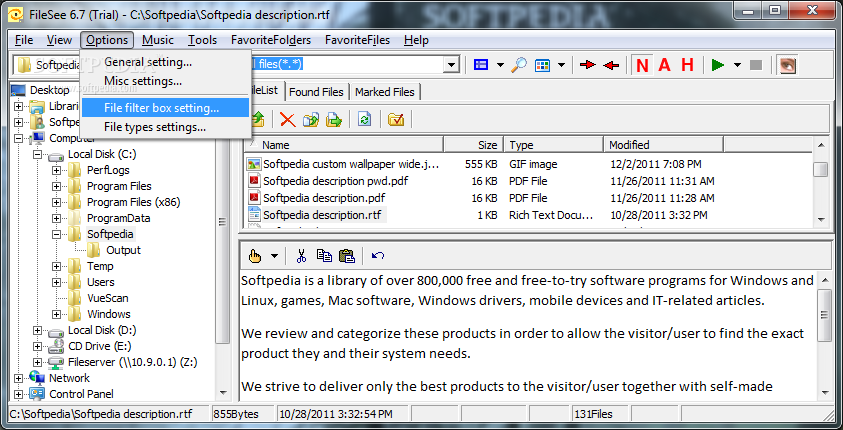Viewport: 843px width, 430px height.
Task: Select the hand tool in preview toolbar
Action: (255, 256)
